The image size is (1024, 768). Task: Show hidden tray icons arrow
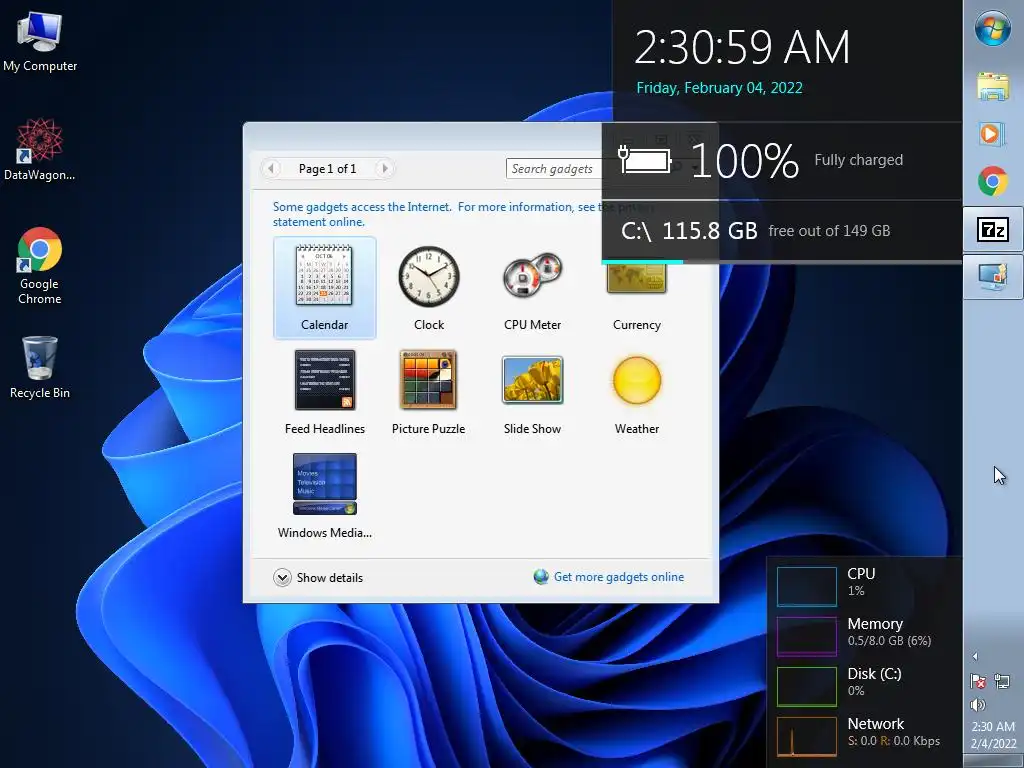[x=975, y=656]
